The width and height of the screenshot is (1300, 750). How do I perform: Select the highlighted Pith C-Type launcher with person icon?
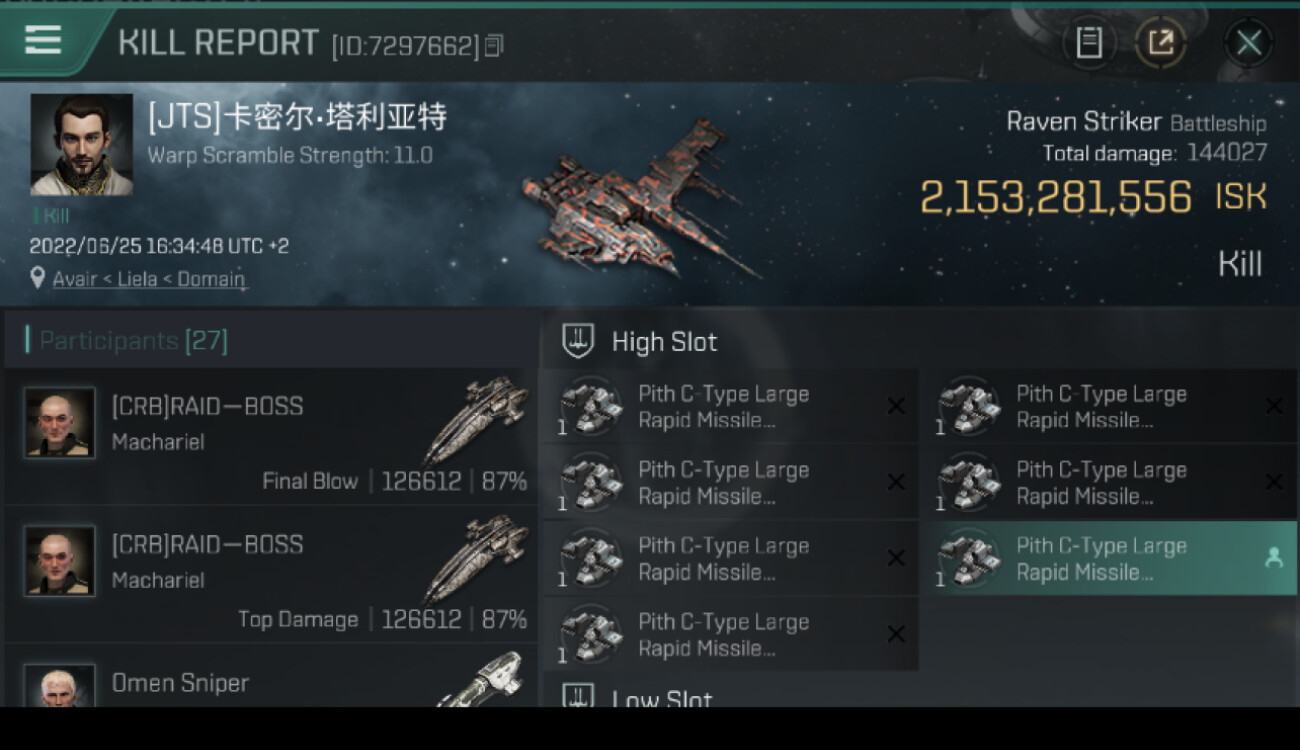click(1108, 558)
